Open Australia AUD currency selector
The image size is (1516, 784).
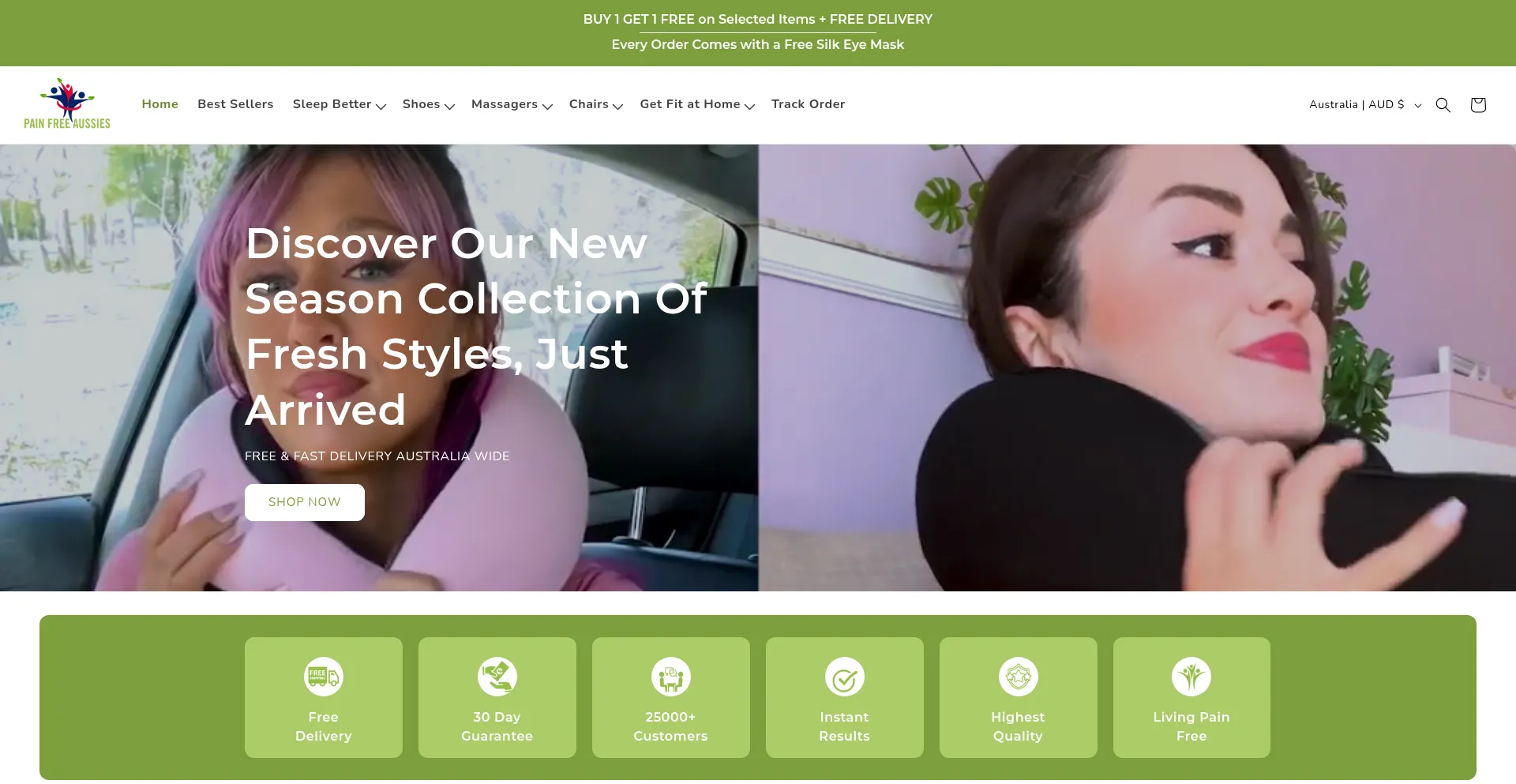1364,104
